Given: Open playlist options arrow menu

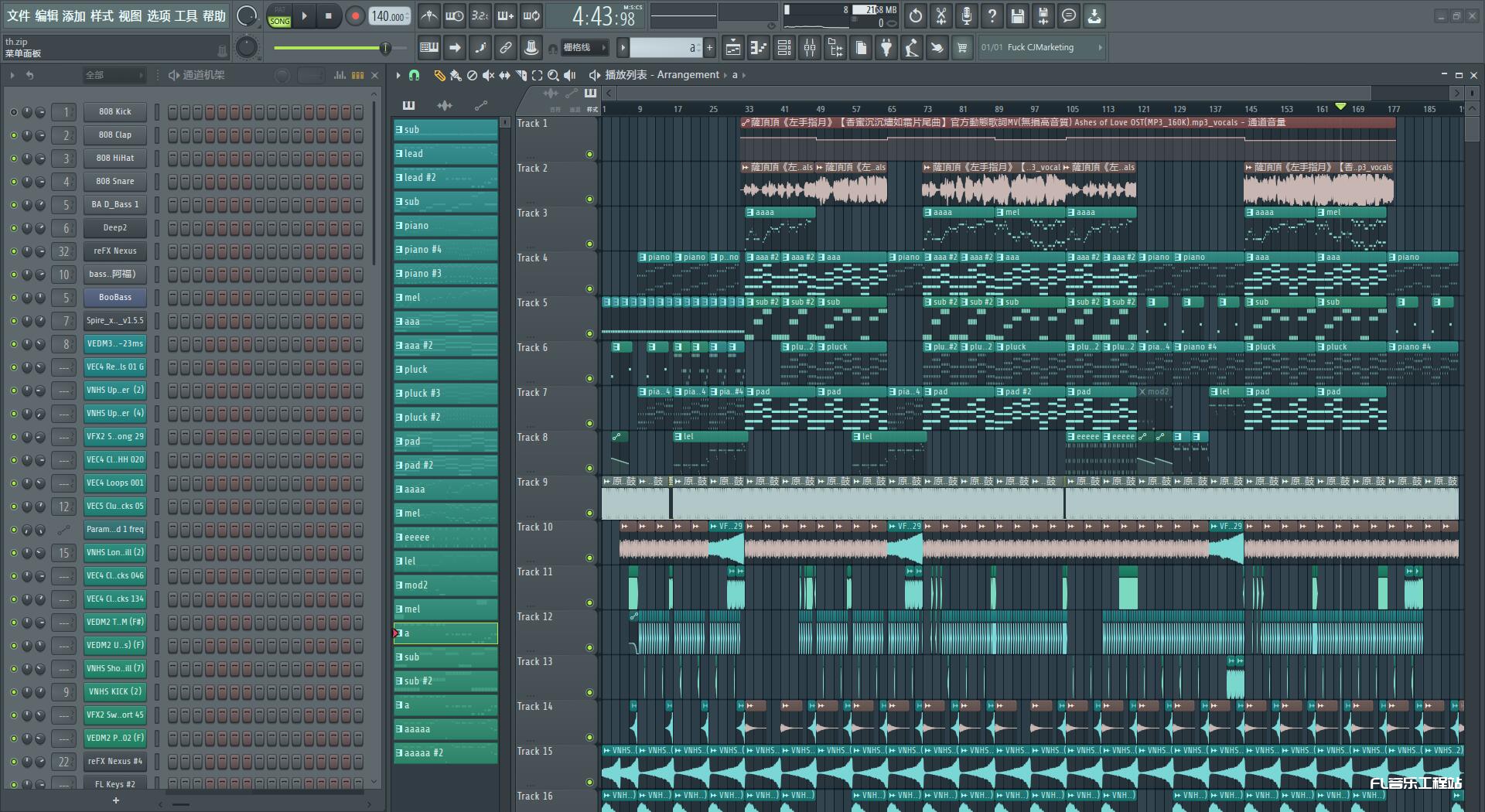Looking at the screenshot, I should [398, 75].
